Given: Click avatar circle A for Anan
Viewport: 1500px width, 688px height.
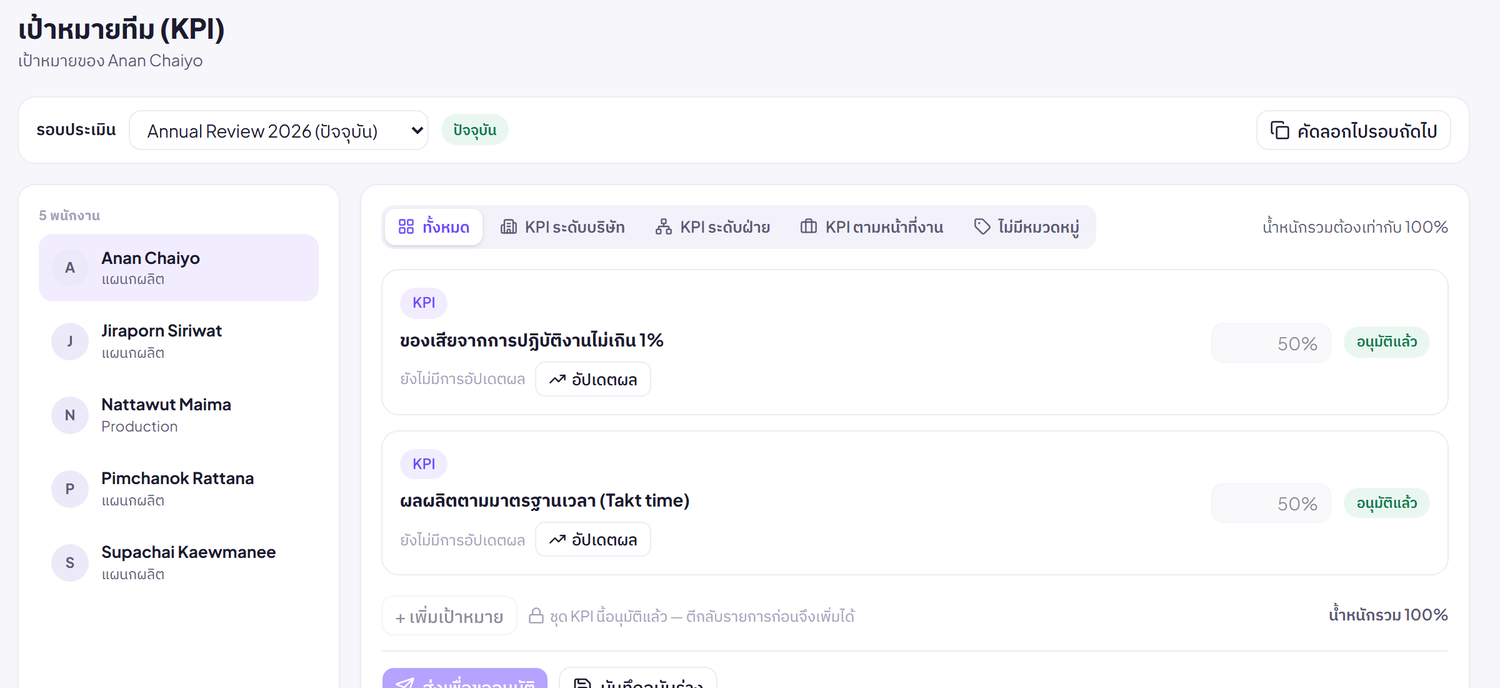Looking at the screenshot, I should point(70,268).
